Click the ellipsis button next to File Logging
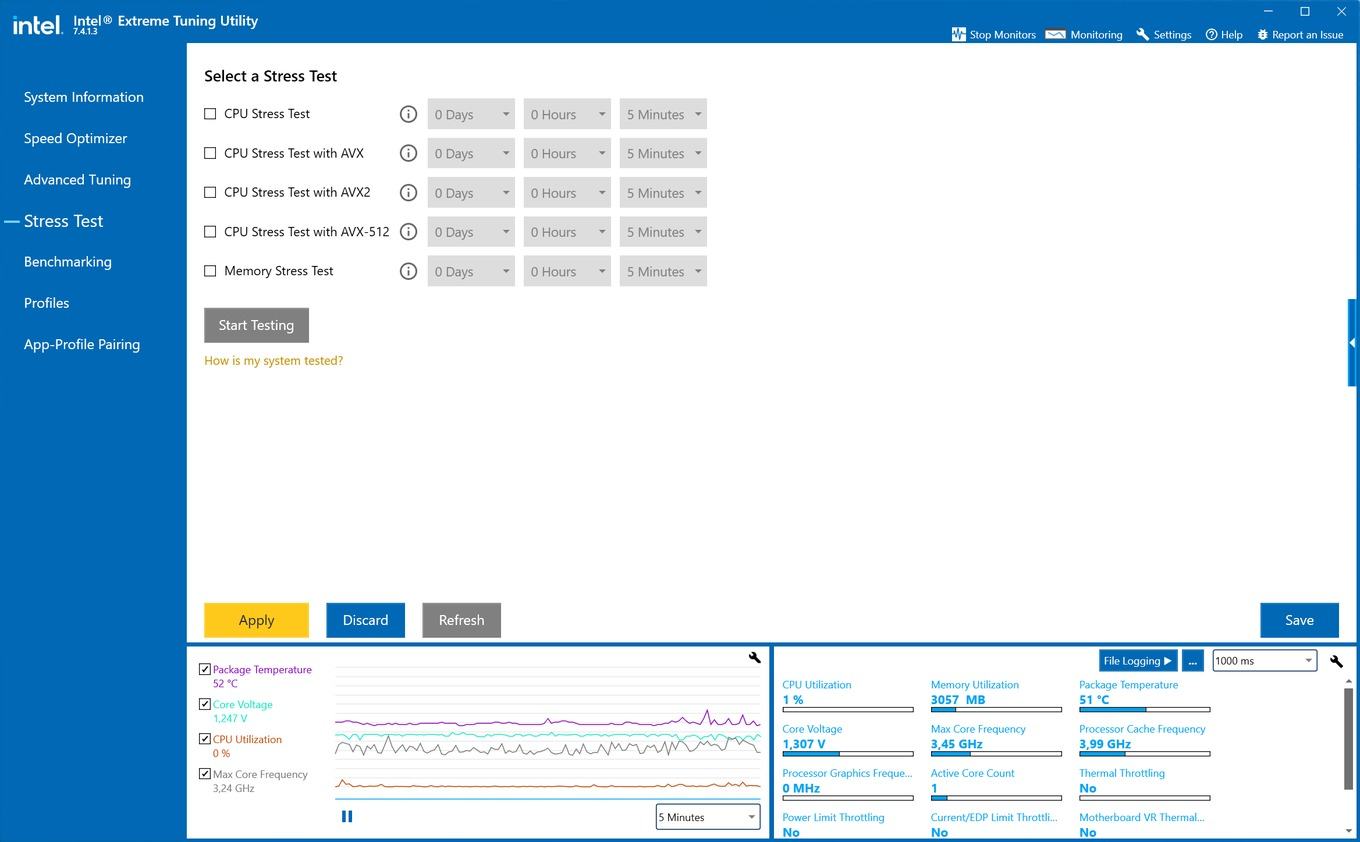This screenshot has width=1360, height=842. [x=1192, y=661]
